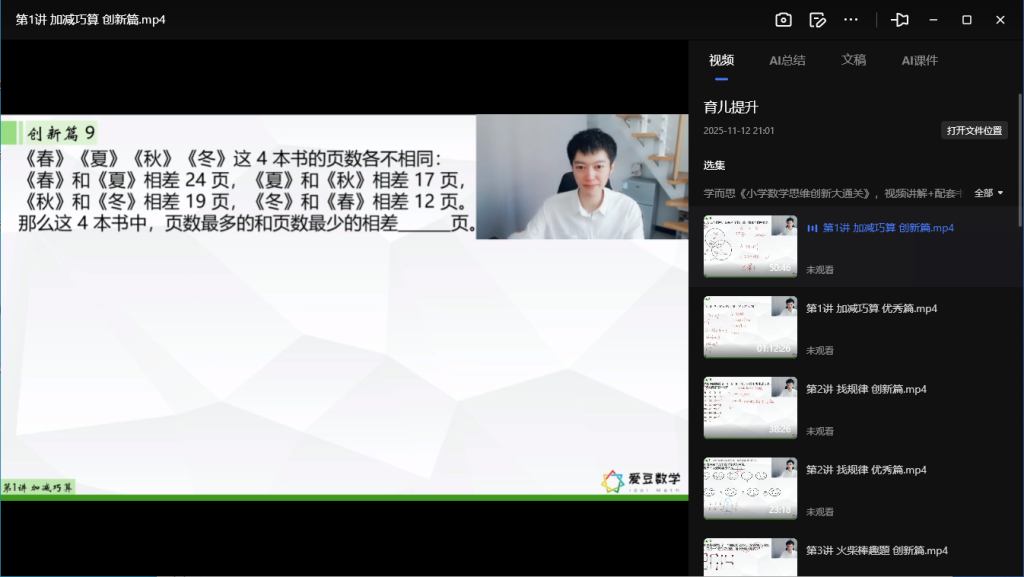Click title of 第1讲 加减巧算 优秀篇.mp4
Screen dimensions: 1024x577
870,308
